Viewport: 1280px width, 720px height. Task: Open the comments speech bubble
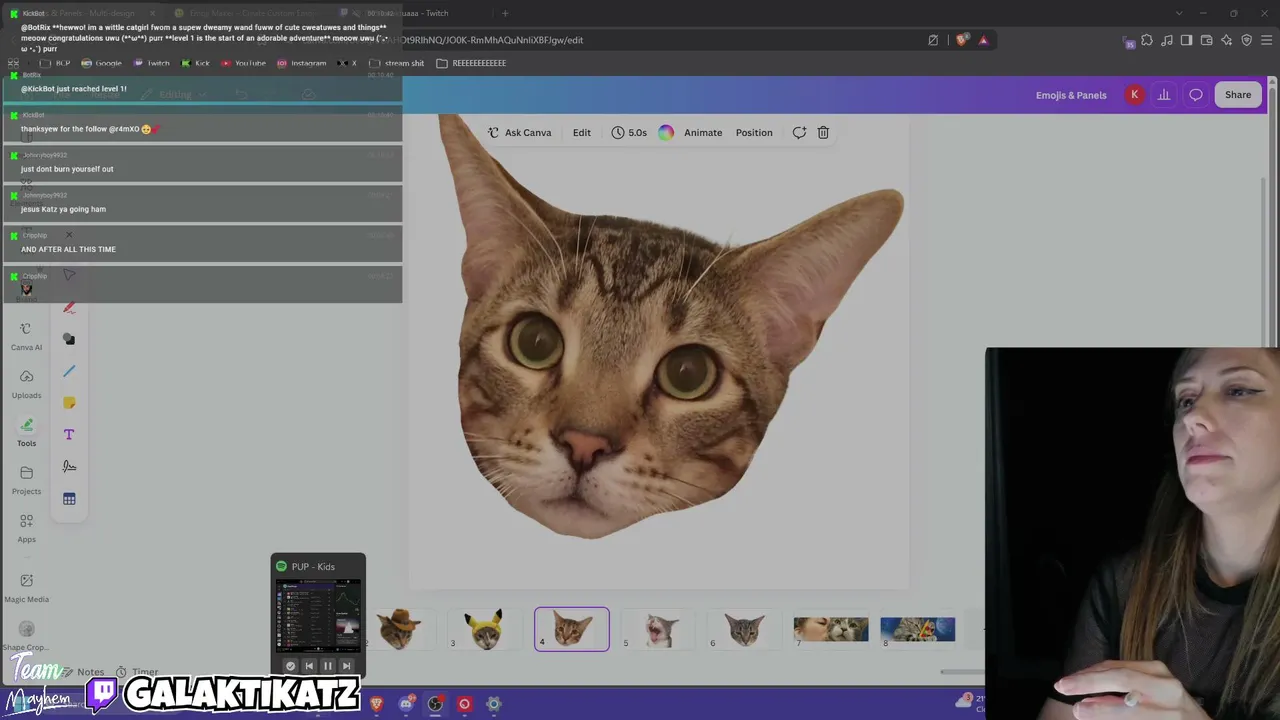click(x=1196, y=95)
